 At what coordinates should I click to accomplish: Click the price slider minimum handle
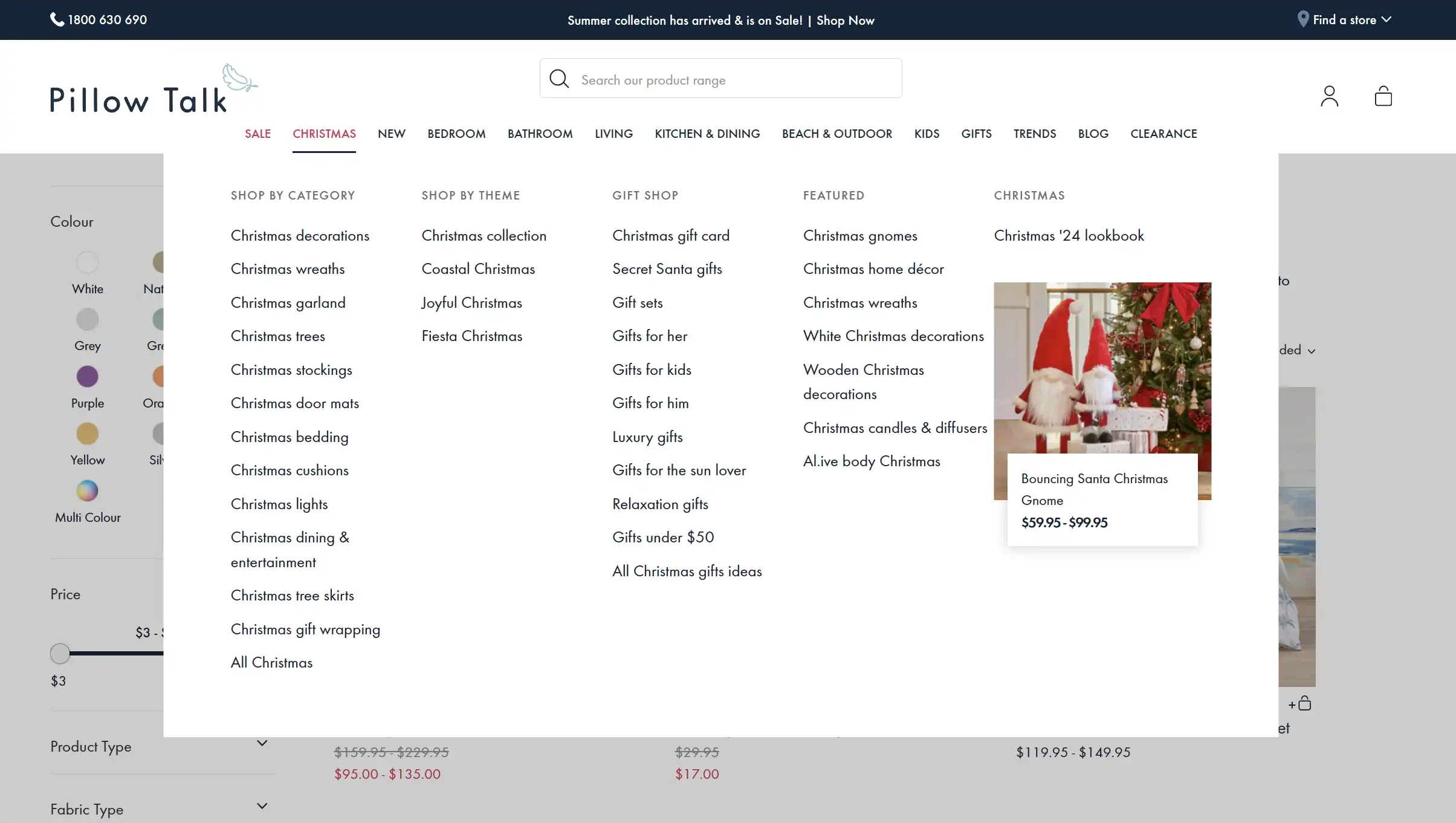(x=60, y=653)
